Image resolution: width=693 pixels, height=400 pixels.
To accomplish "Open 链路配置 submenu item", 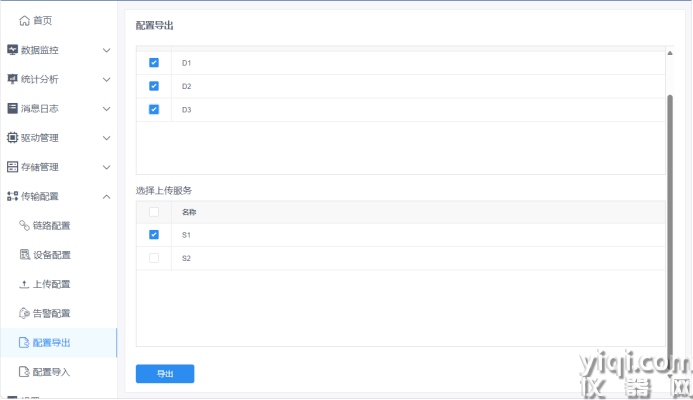I will coord(51,226).
